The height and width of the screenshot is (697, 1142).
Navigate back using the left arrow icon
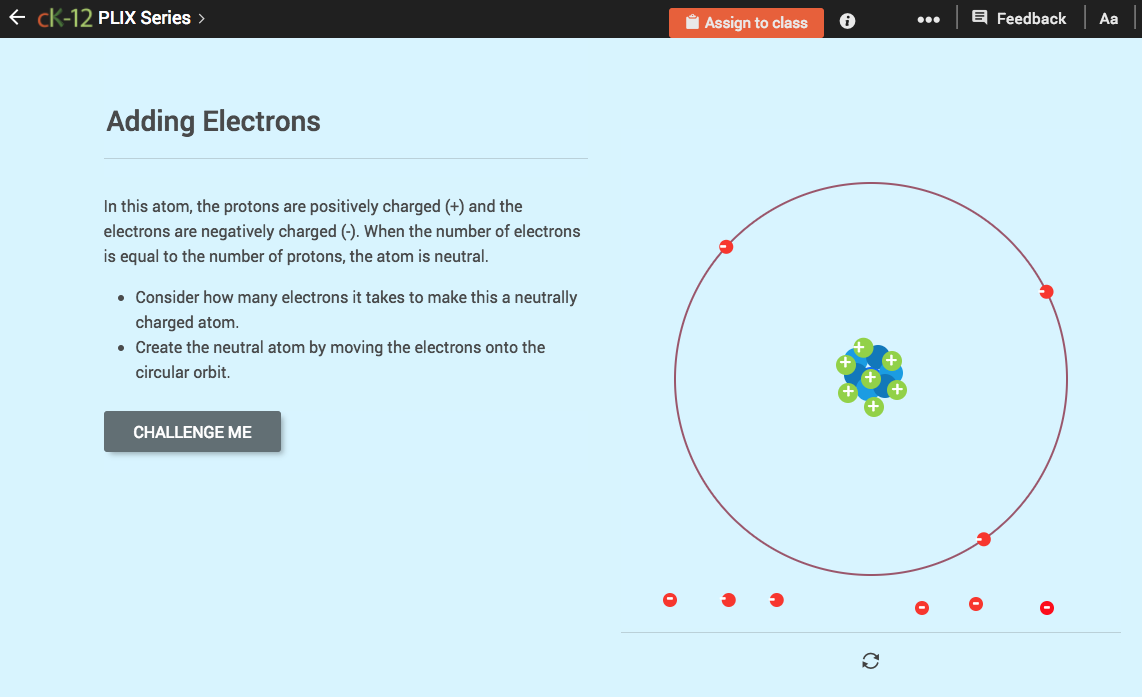(17, 17)
